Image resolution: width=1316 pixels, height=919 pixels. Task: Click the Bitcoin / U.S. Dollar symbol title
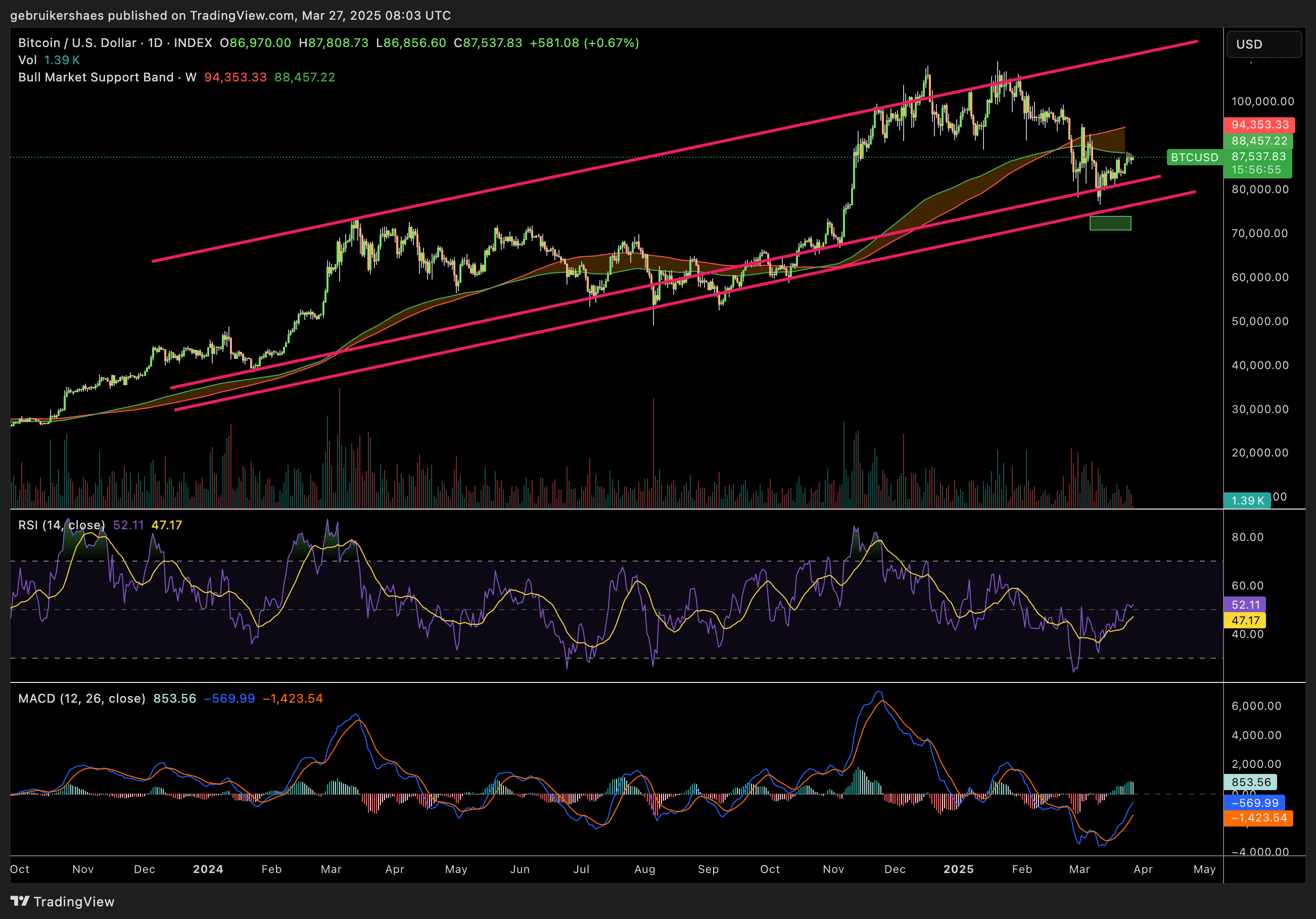click(x=77, y=43)
